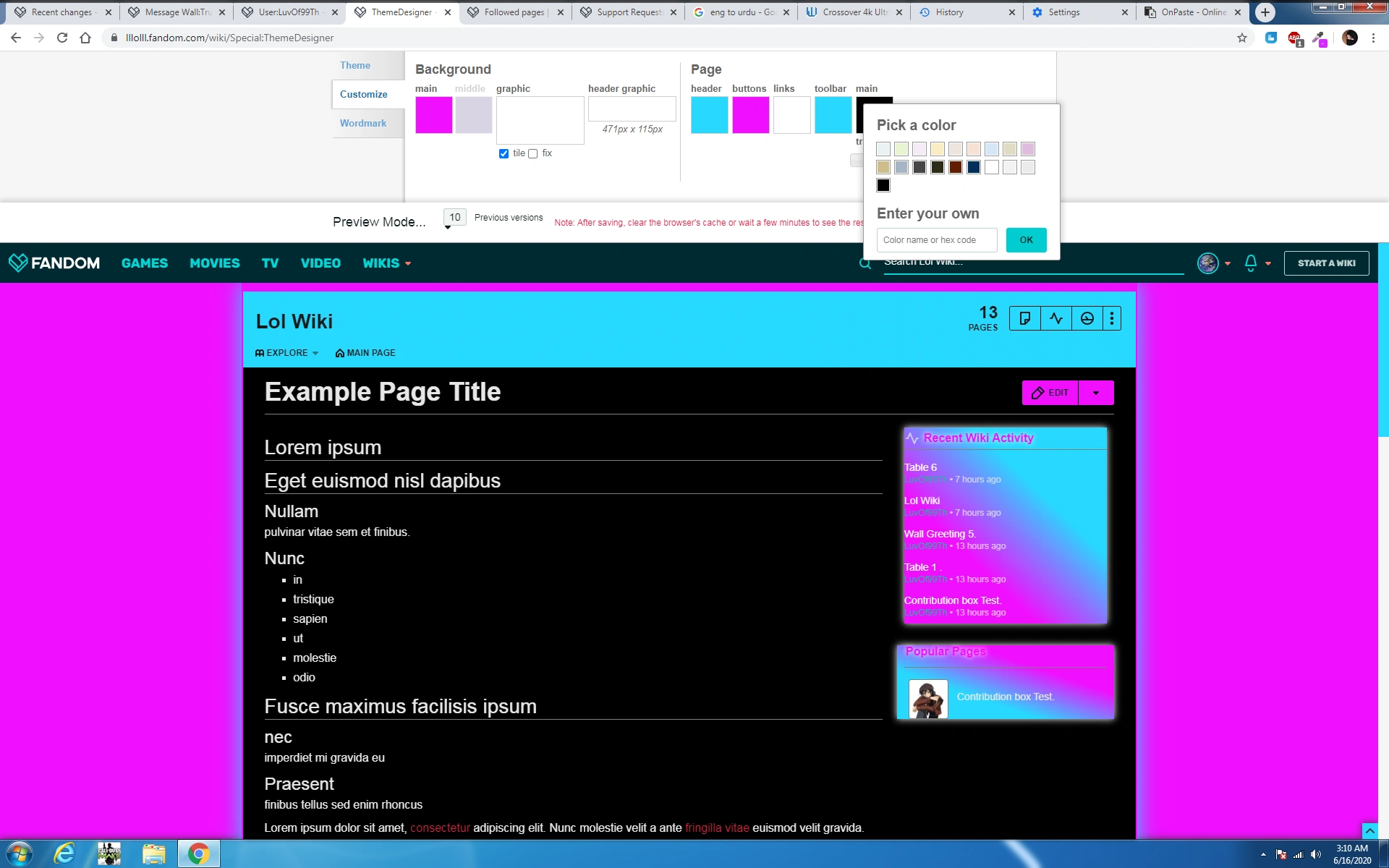Screen dimensions: 1389x868
Task: Open Internet Explorer from taskbar
Action: [64, 854]
